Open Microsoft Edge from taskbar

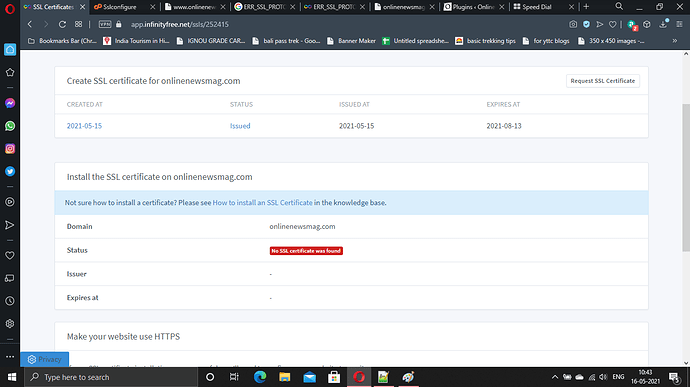260,377
